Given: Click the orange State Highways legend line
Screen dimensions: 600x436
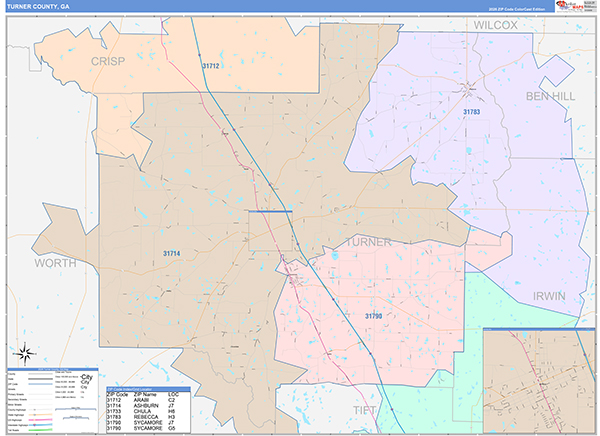Looking at the screenshot, I should [x=40, y=415].
